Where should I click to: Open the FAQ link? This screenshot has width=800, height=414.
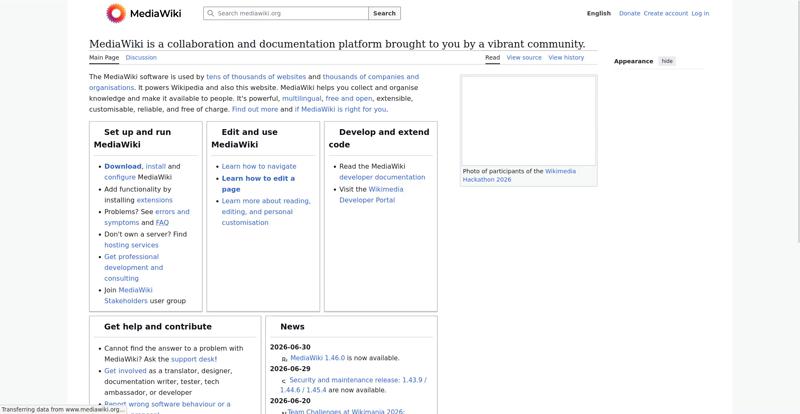coord(162,223)
